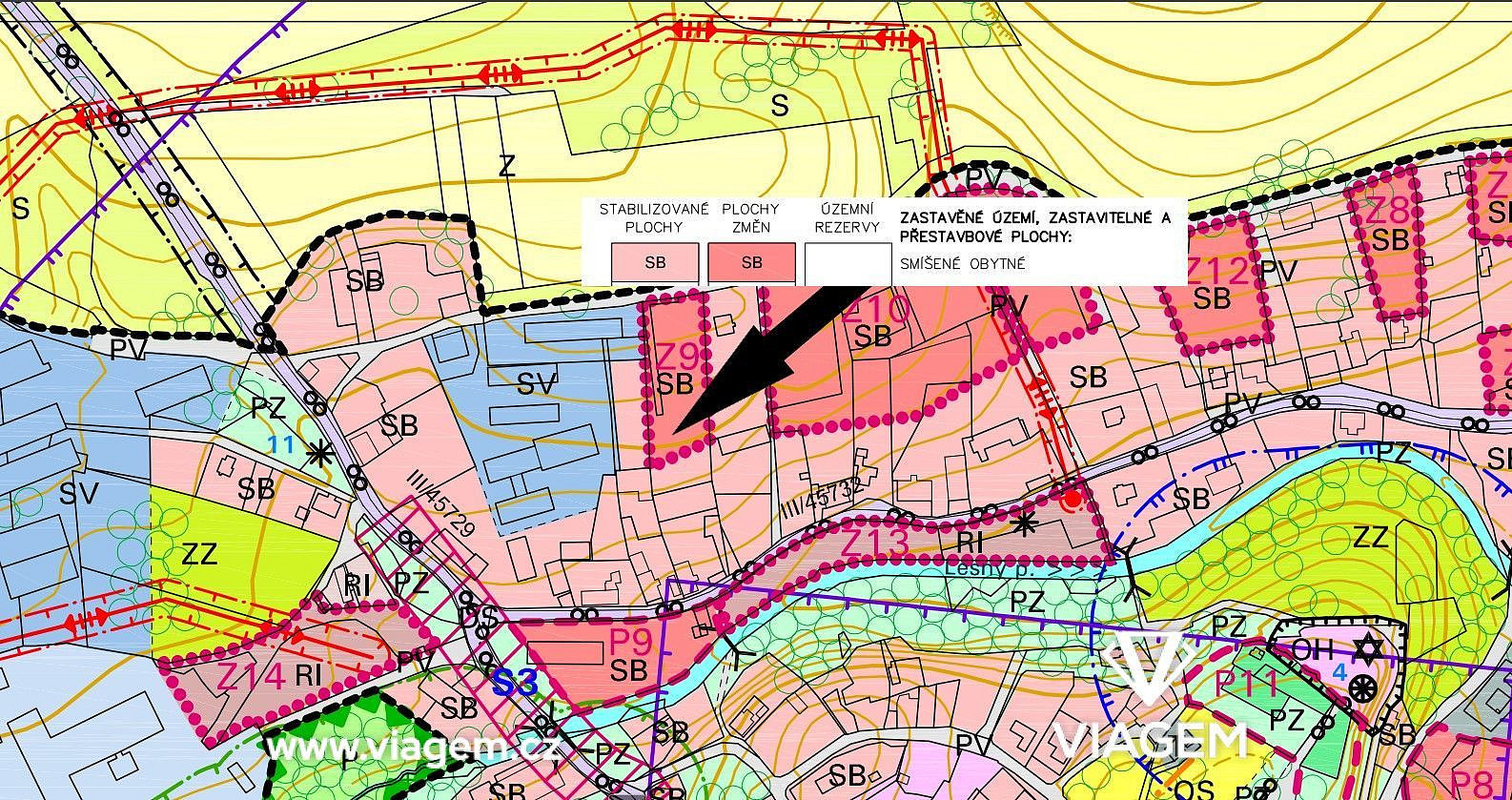Click the Star of David symbol near OH

pyautogui.click(x=1370, y=652)
